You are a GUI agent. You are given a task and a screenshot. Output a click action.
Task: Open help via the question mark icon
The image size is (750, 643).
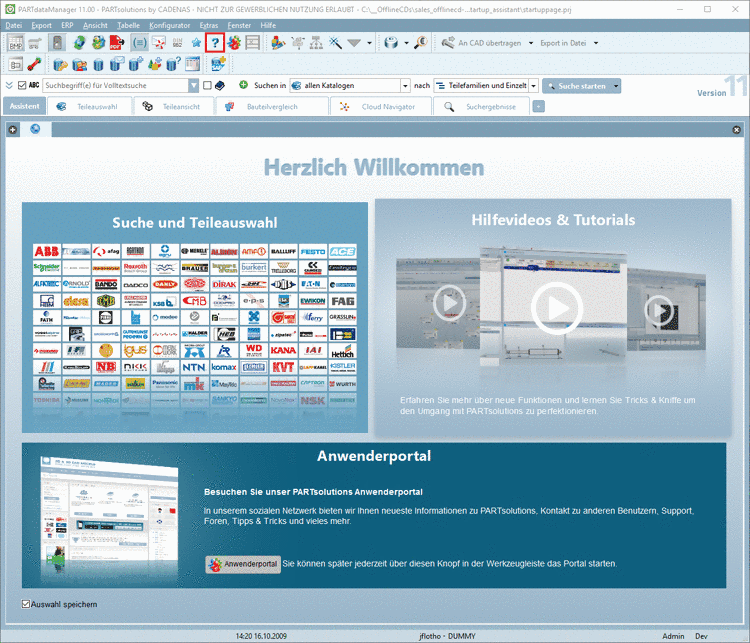[x=215, y=43]
